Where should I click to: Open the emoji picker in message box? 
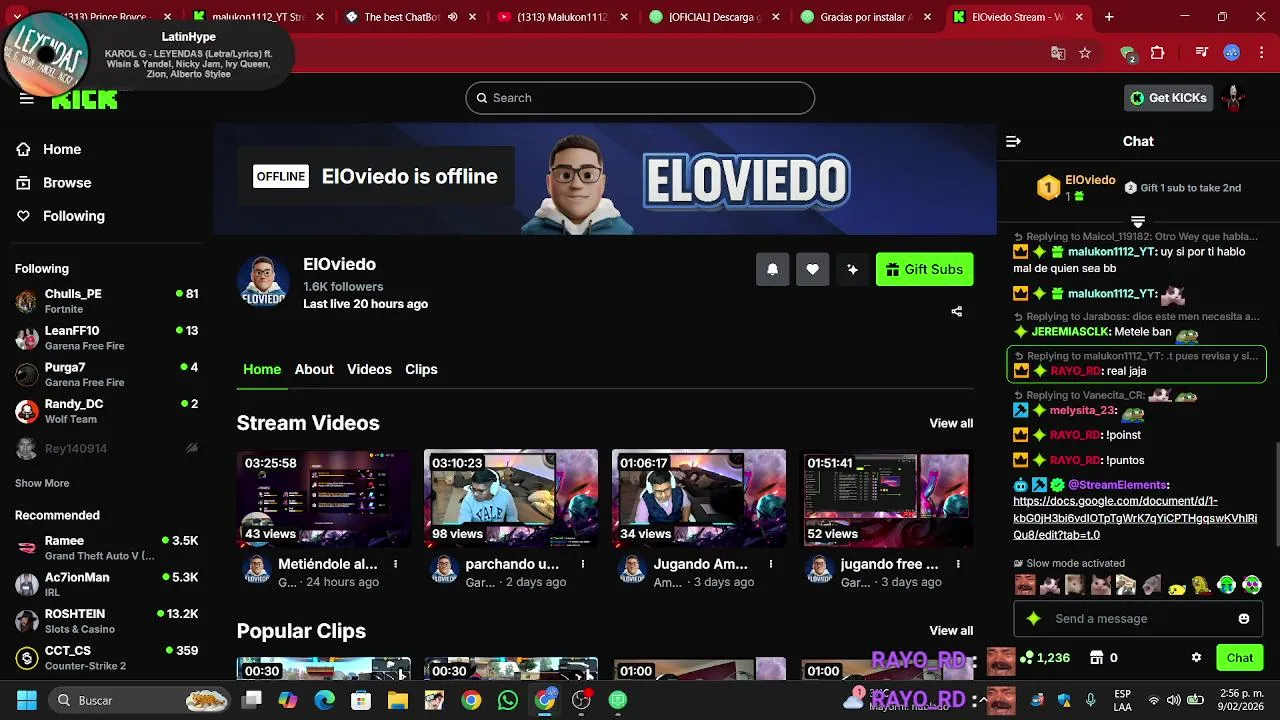tap(1244, 619)
